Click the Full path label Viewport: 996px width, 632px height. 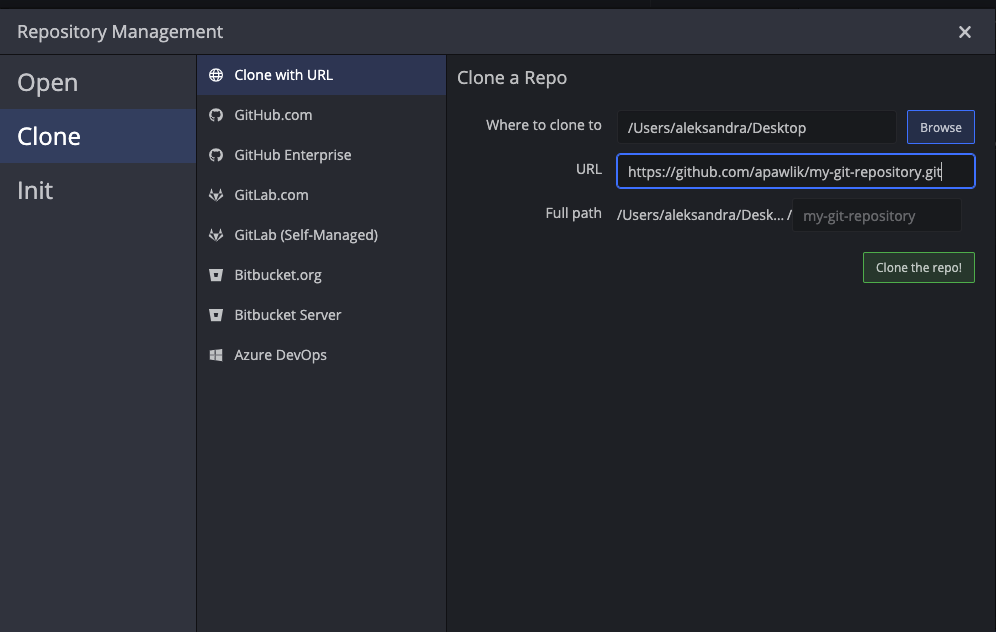pyautogui.click(x=574, y=213)
